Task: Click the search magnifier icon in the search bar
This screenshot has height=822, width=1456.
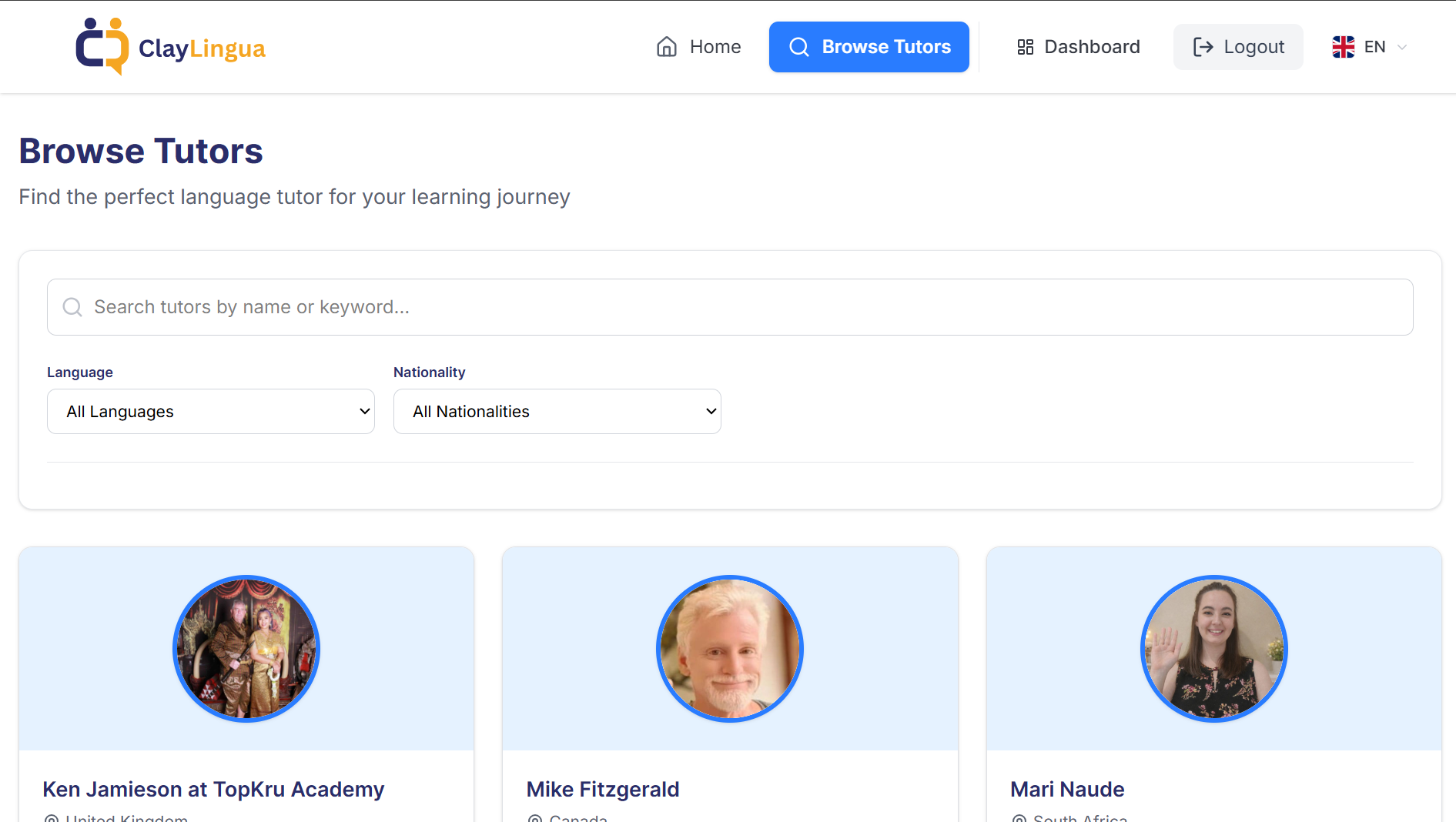Action: click(x=72, y=306)
